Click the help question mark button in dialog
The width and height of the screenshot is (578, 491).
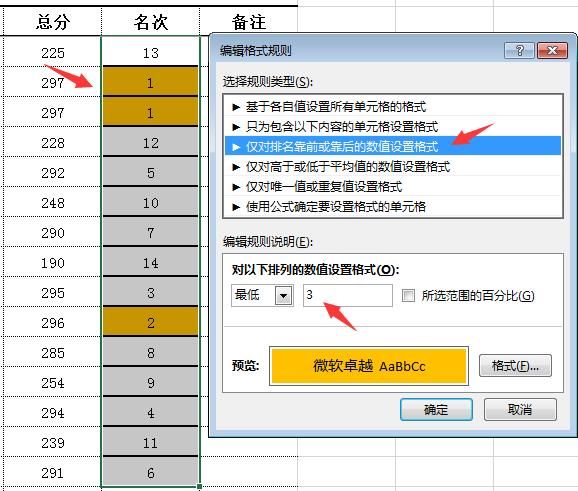tap(519, 51)
